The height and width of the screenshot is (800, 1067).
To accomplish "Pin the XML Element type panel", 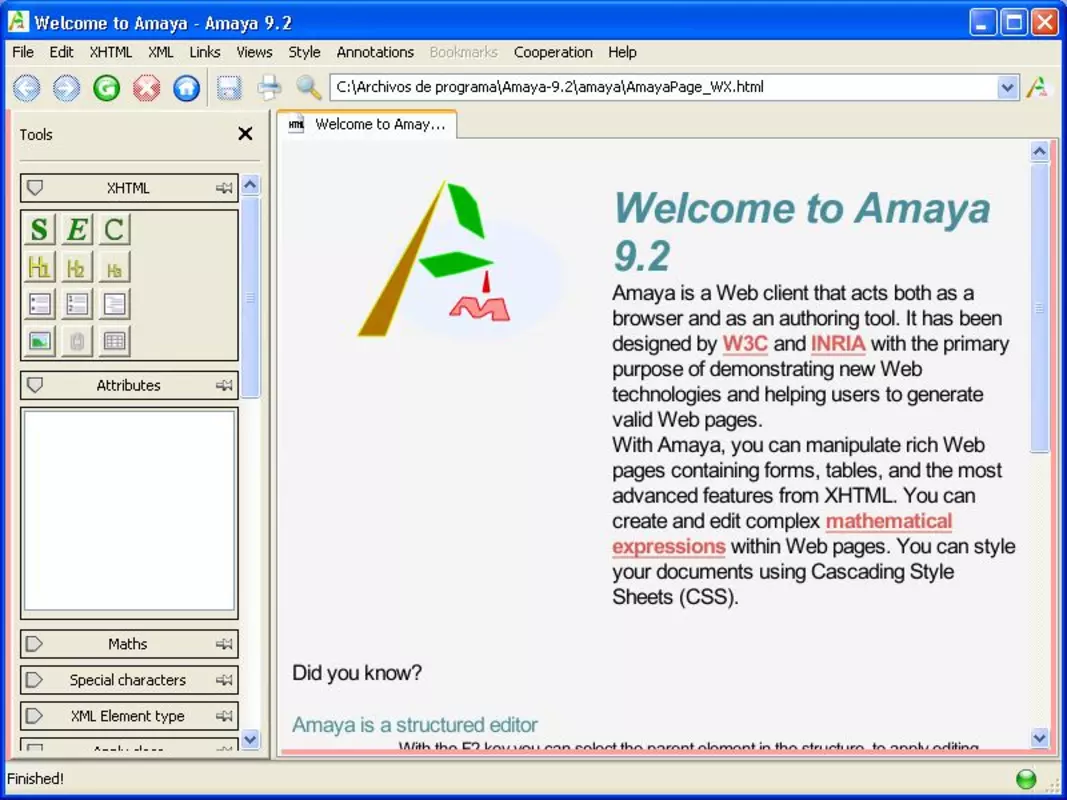I will (224, 716).
